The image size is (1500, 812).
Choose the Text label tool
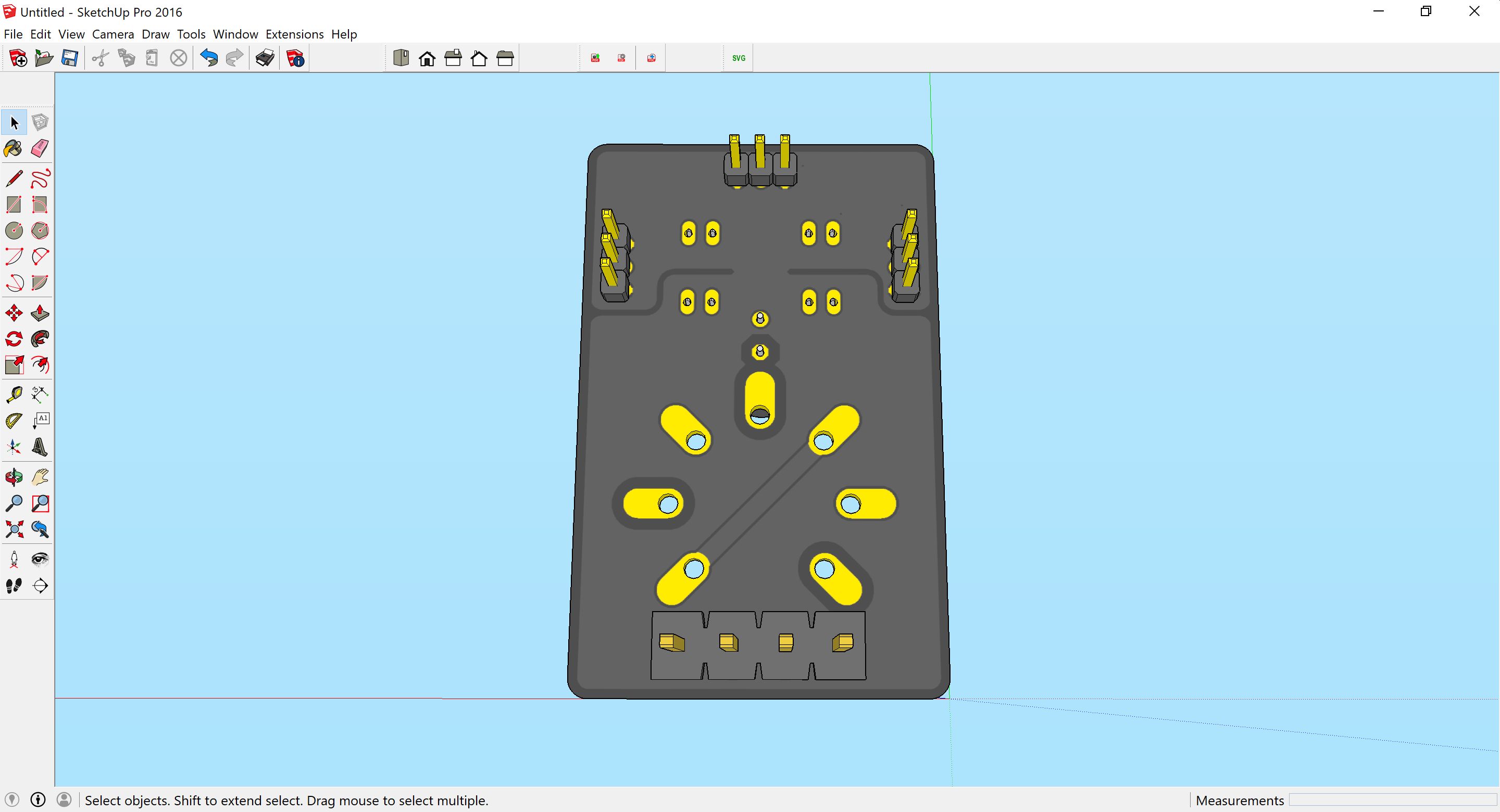coord(40,421)
